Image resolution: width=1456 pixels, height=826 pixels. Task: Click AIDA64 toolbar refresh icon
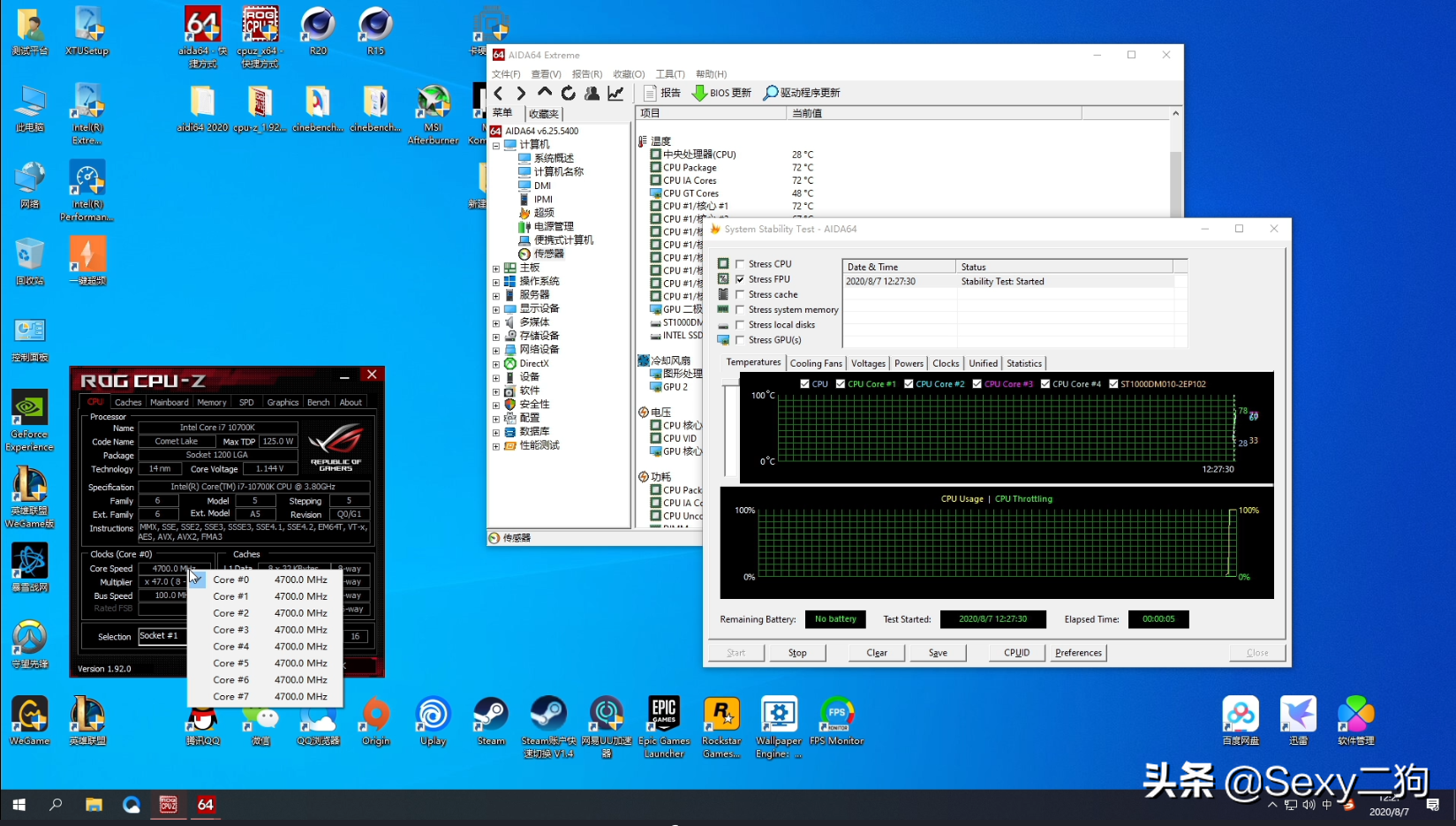coord(569,93)
